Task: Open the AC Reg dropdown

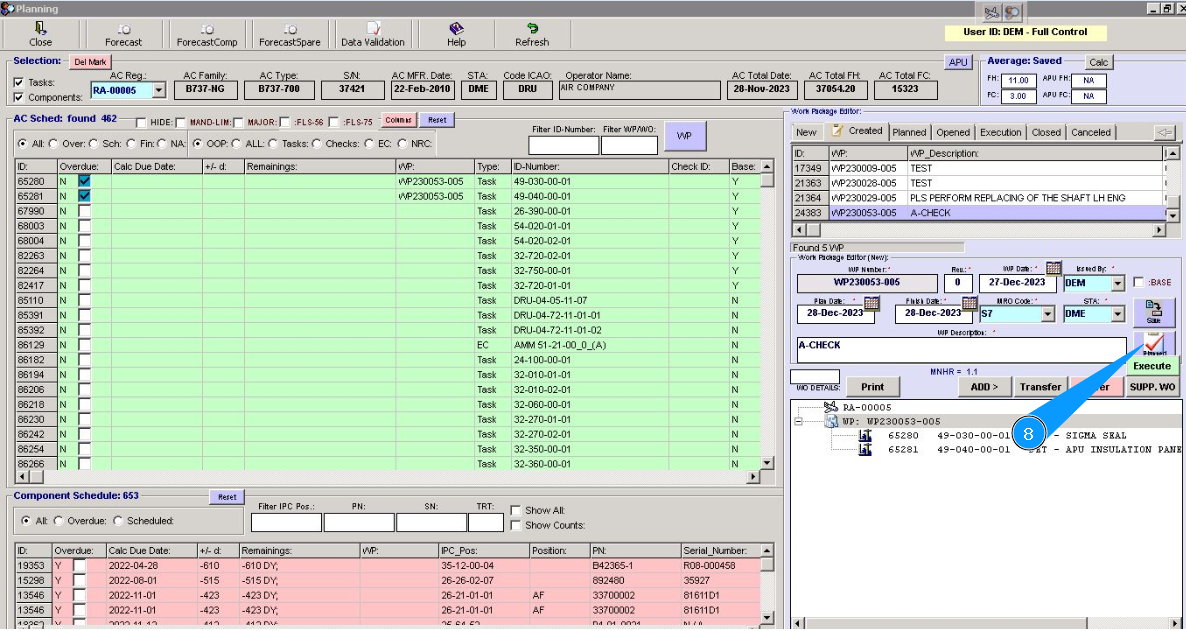Action: pyautogui.click(x=159, y=90)
